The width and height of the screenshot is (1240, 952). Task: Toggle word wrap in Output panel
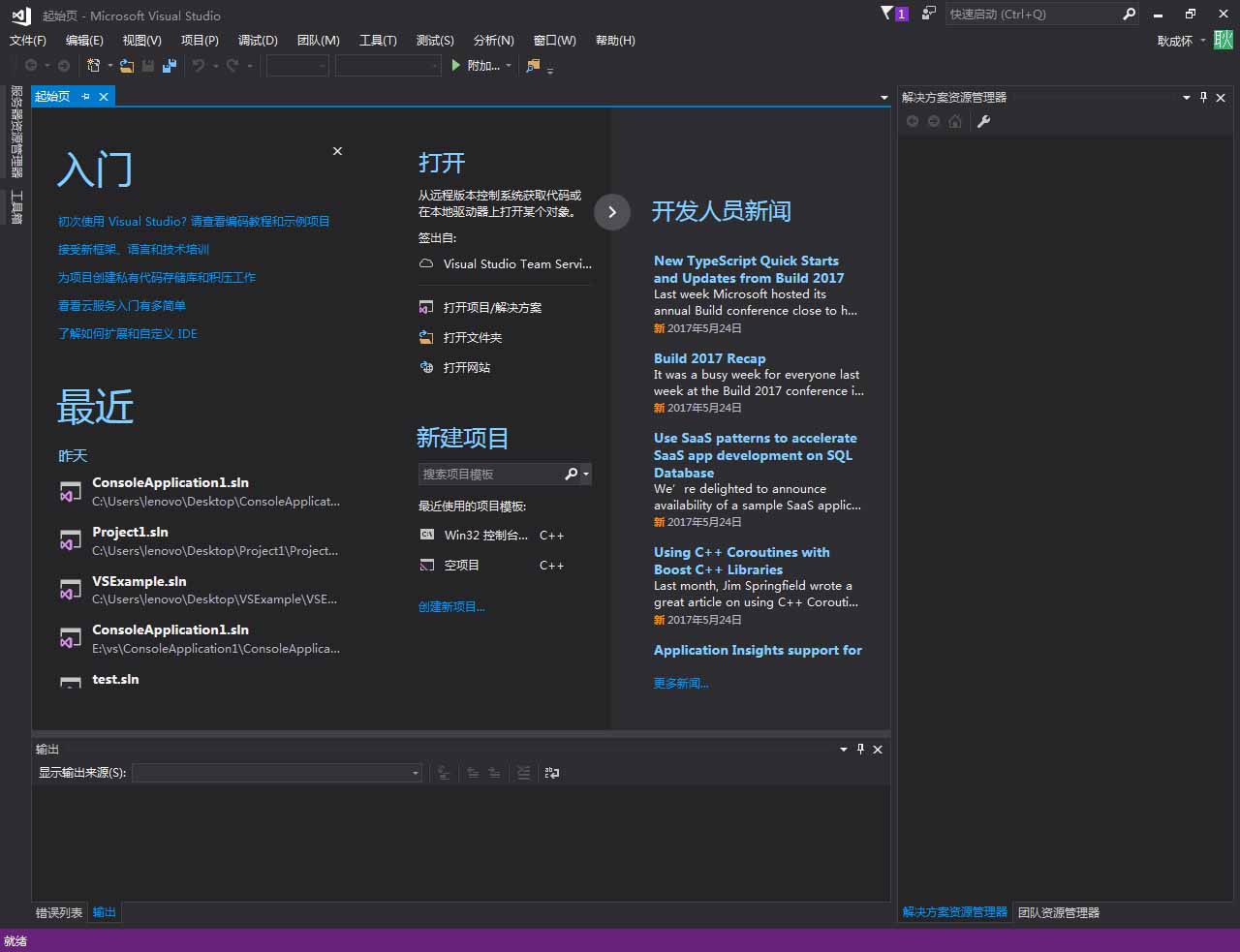pyautogui.click(x=552, y=773)
